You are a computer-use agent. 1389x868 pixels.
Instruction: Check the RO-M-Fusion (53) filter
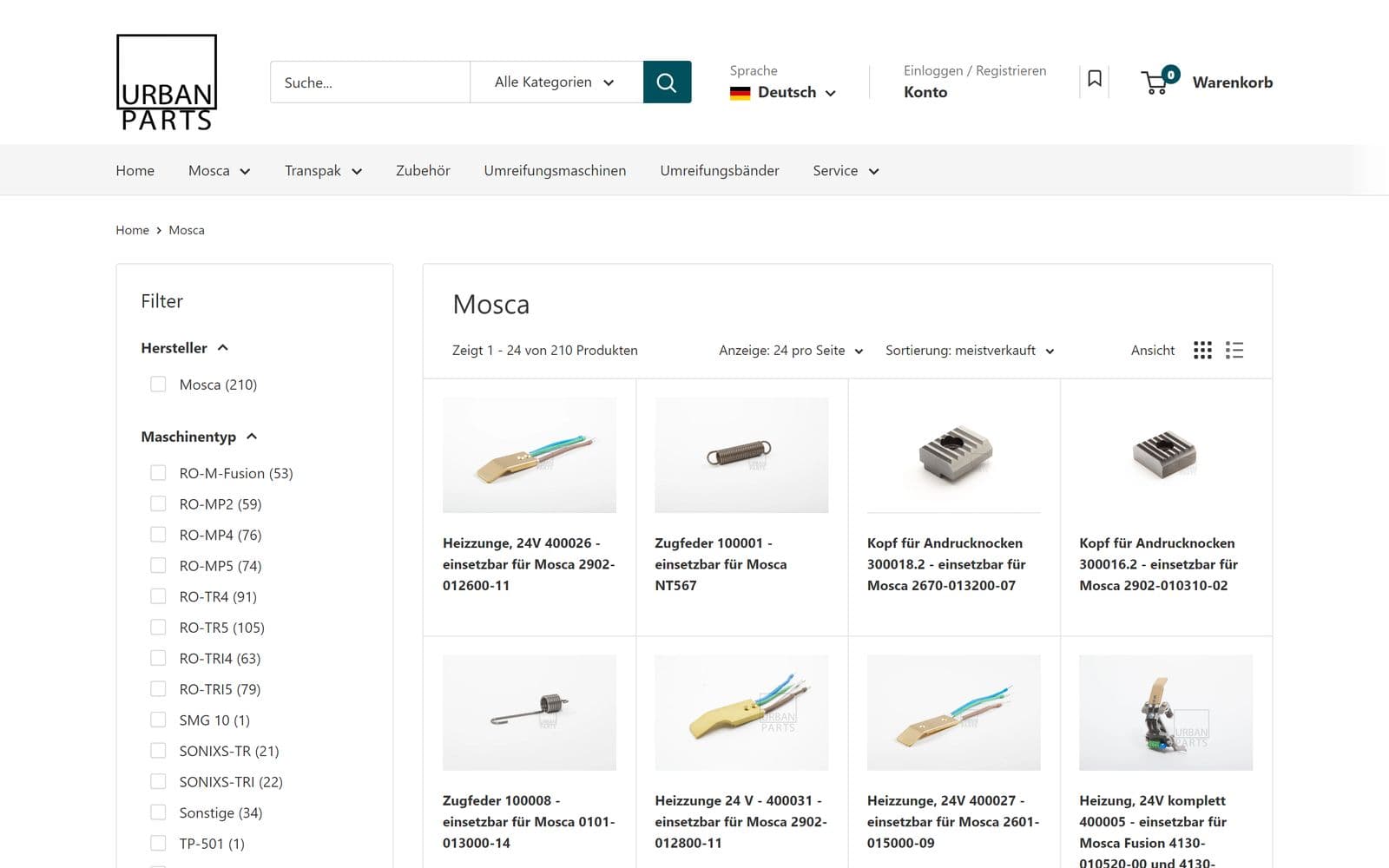(x=158, y=473)
